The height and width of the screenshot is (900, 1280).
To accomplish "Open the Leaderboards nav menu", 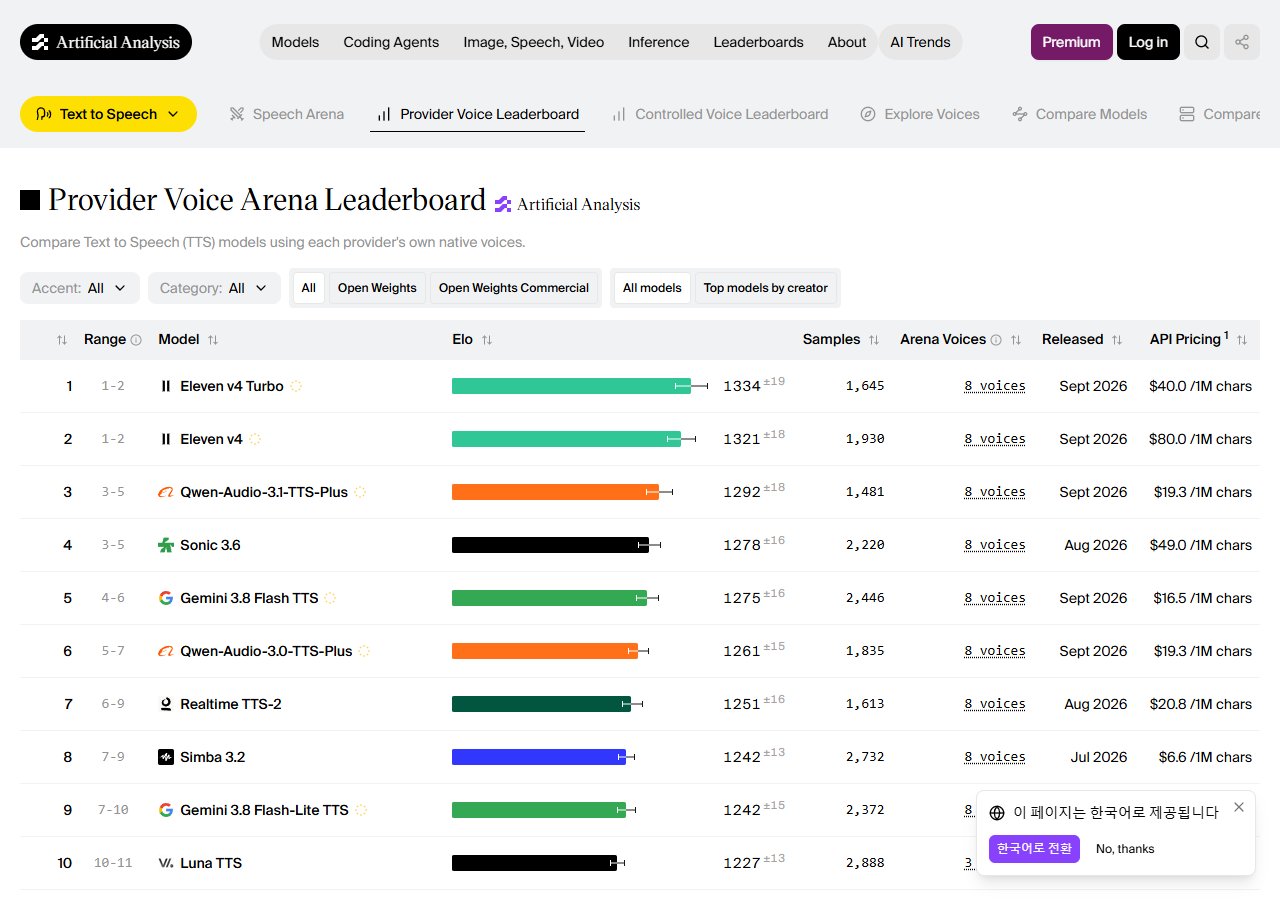I will [x=758, y=42].
